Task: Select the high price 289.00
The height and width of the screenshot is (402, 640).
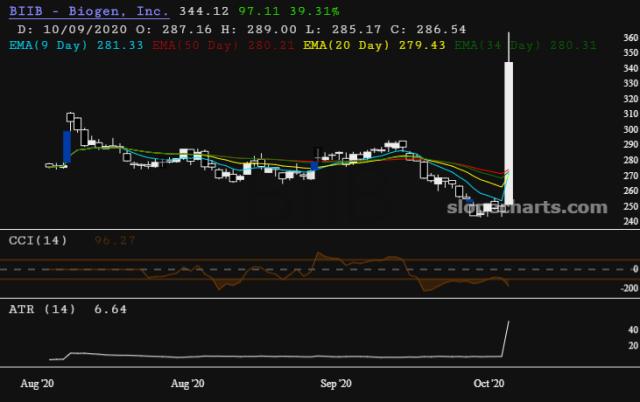Action: pos(272,29)
